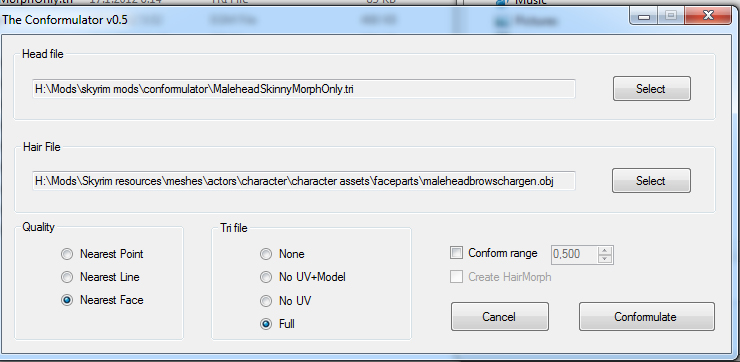Decrease conform range with down arrow
This screenshot has height=362, width=740.
pos(605,259)
